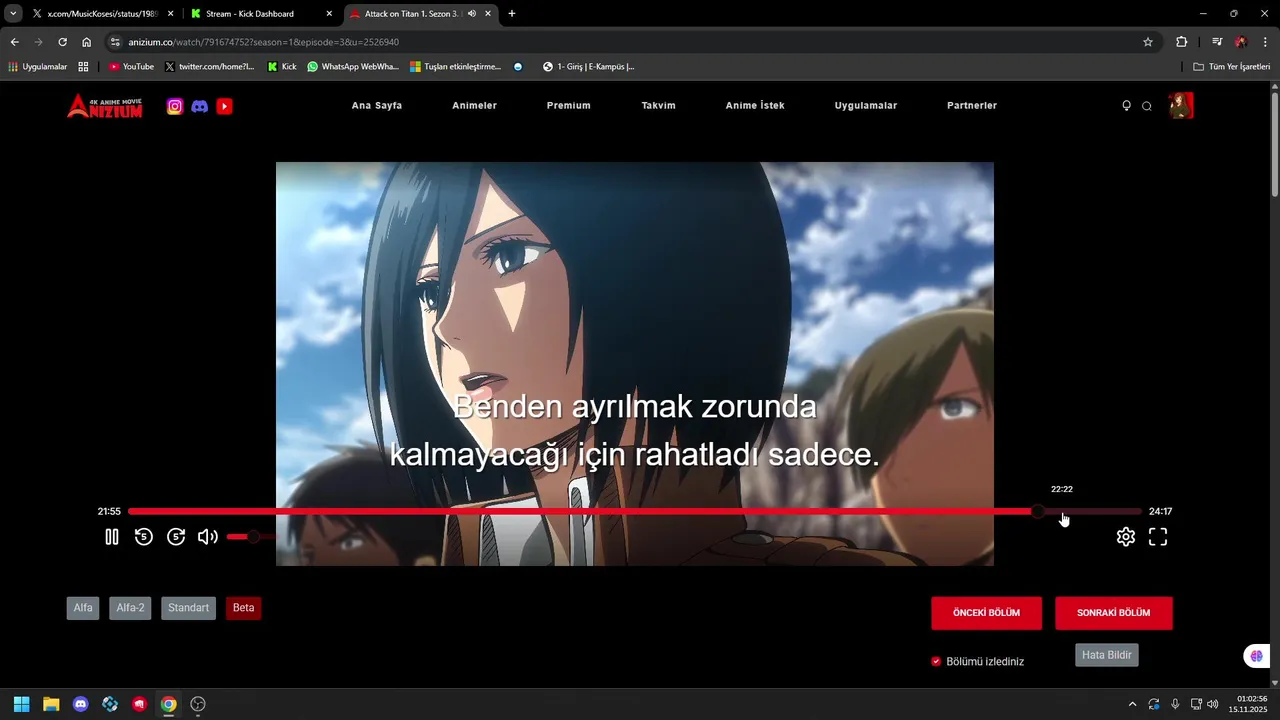Skip forward five seconds
Screen dimensions: 1280x720
click(x=176, y=537)
